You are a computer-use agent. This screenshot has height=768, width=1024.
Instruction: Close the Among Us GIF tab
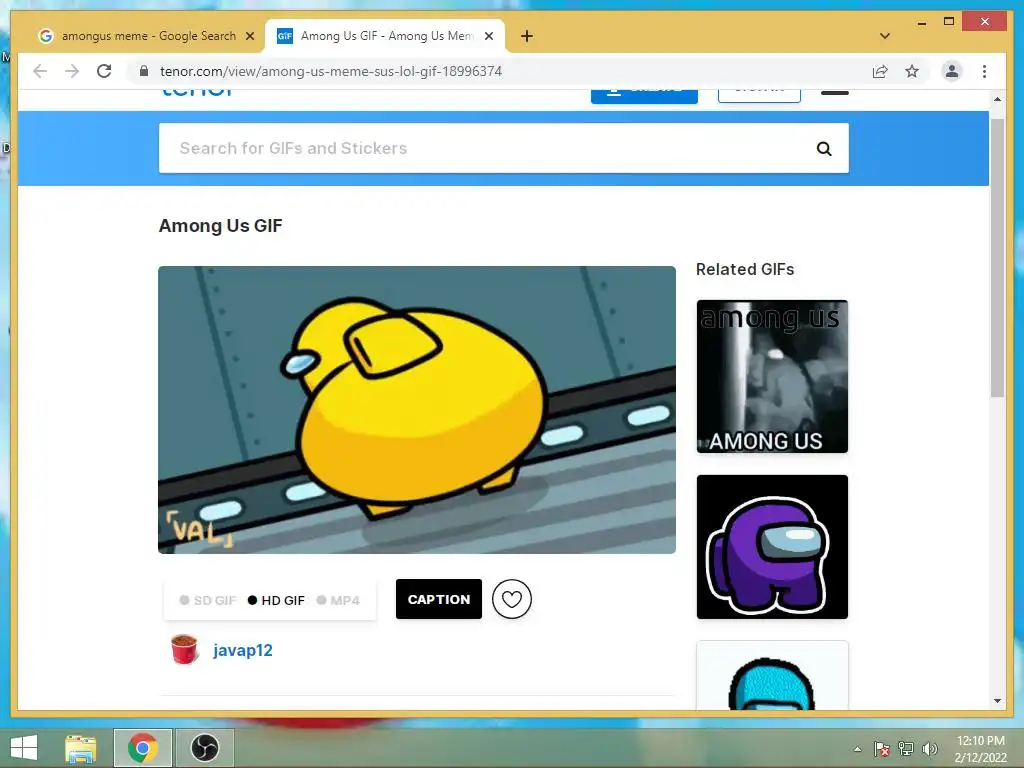pos(488,36)
